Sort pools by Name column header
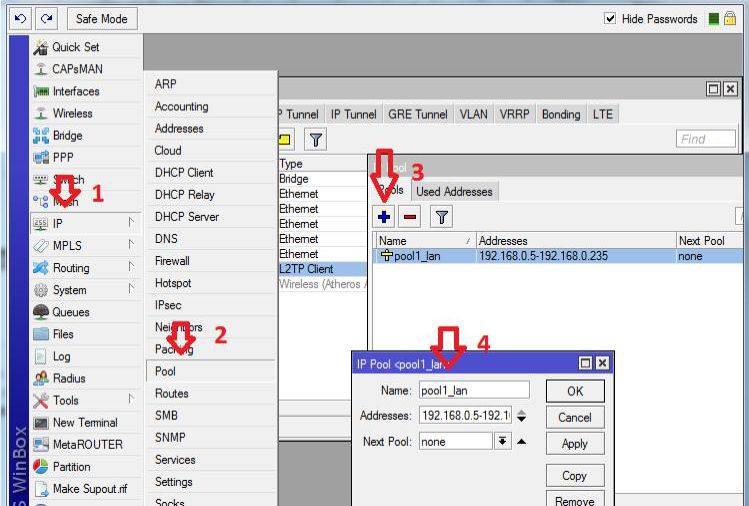The height and width of the screenshot is (506, 749). [x=425, y=240]
